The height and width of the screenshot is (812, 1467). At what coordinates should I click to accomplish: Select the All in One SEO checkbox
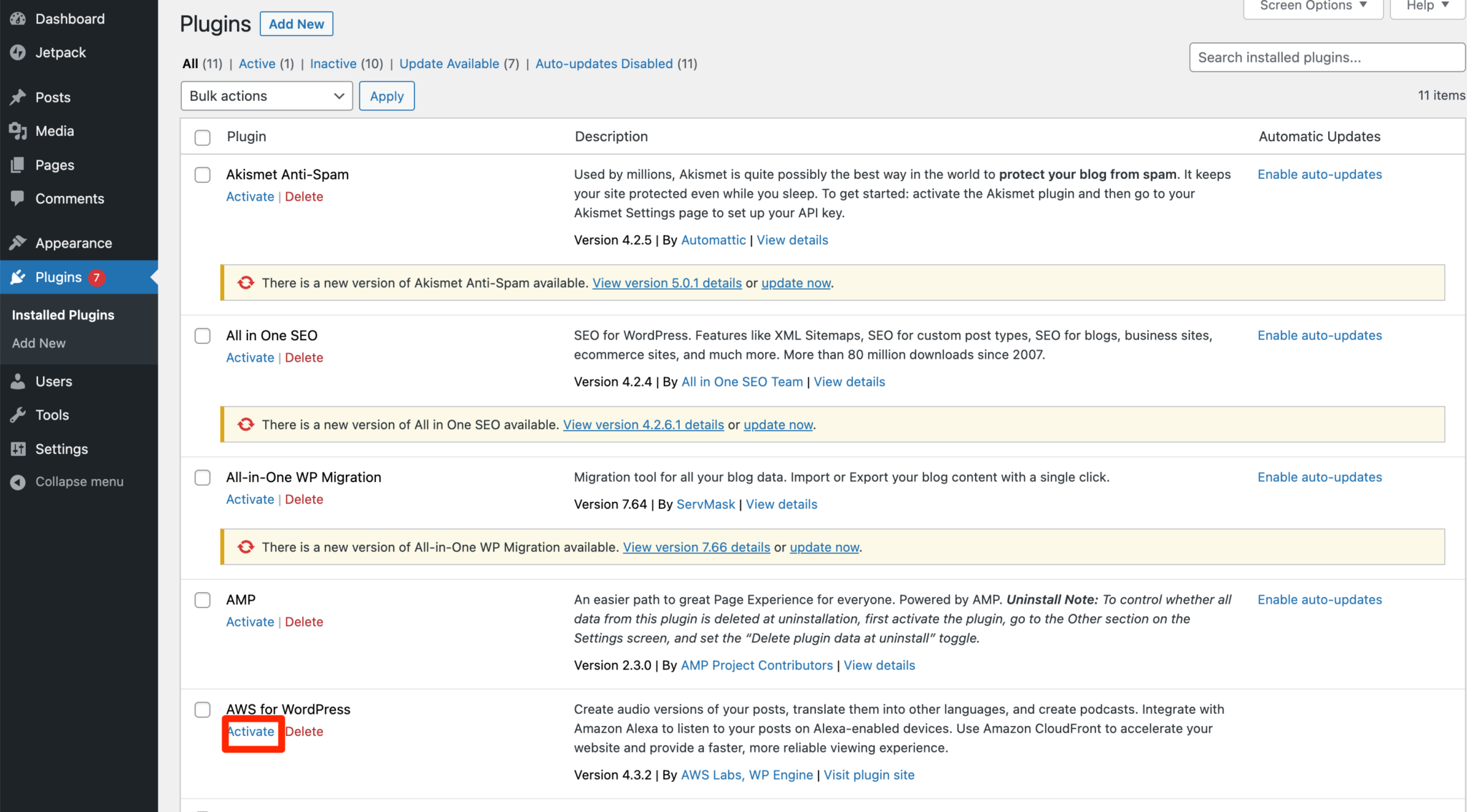pyautogui.click(x=202, y=336)
